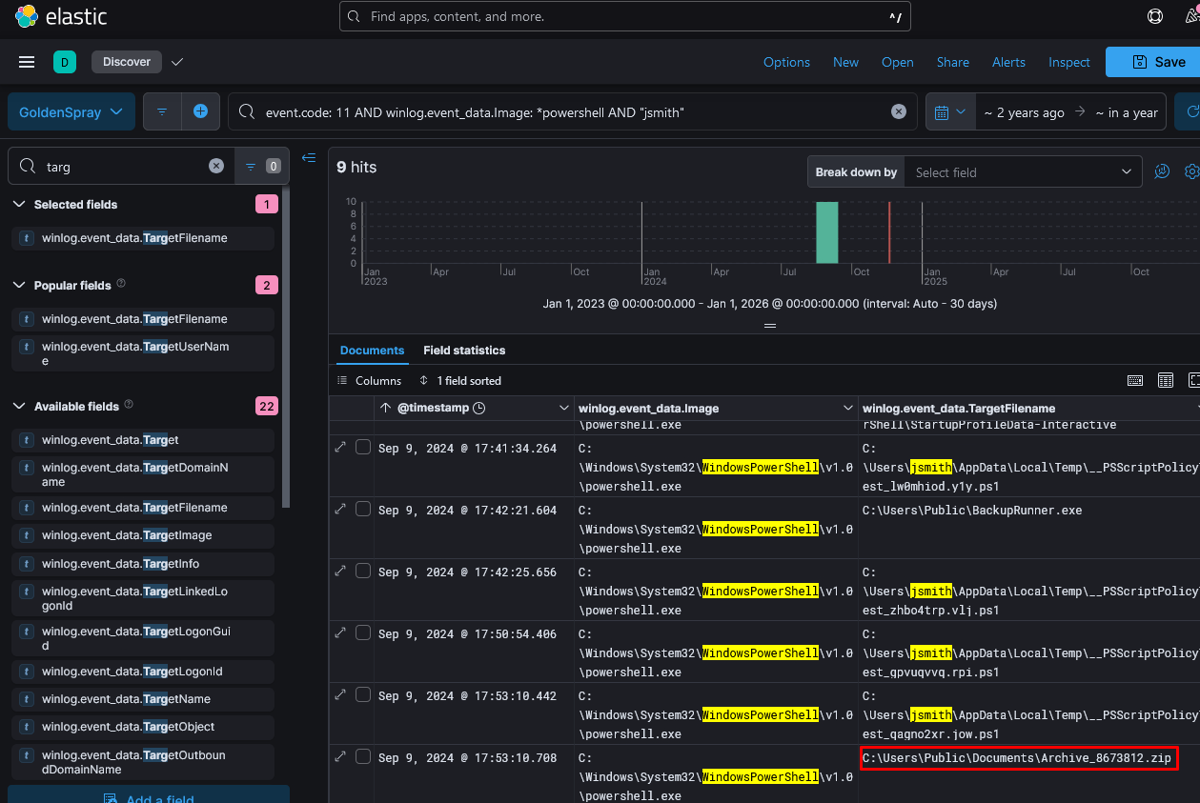Screen dimensions: 1200x803
Task: Open the filter options icon
Action: (x=162, y=112)
